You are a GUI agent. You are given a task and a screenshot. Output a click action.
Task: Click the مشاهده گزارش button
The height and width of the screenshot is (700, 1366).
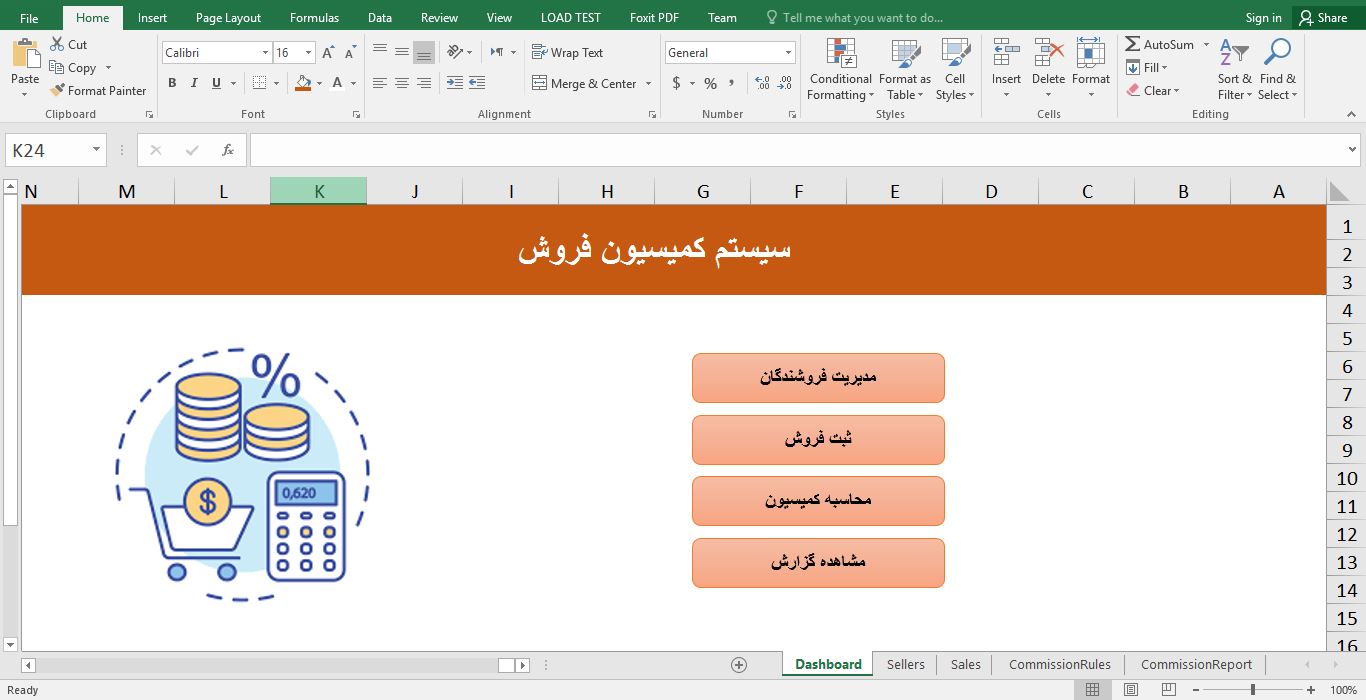click(818, 562)
